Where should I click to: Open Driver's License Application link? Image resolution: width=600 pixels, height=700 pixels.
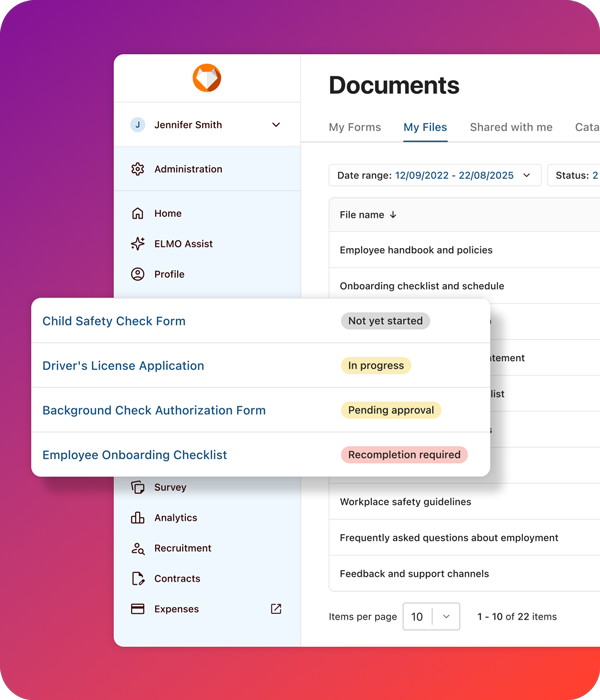tap(123, 366)
